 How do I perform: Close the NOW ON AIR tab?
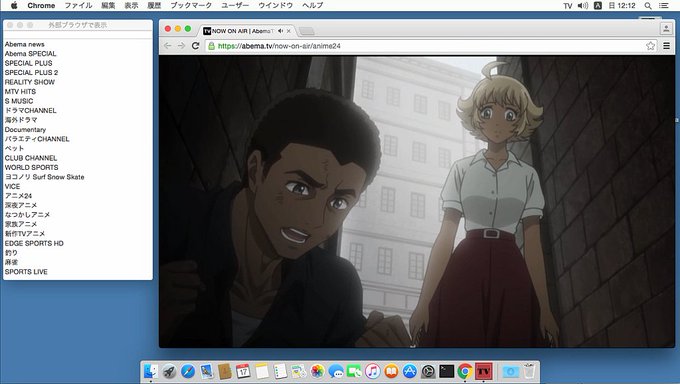pos(289,31)
